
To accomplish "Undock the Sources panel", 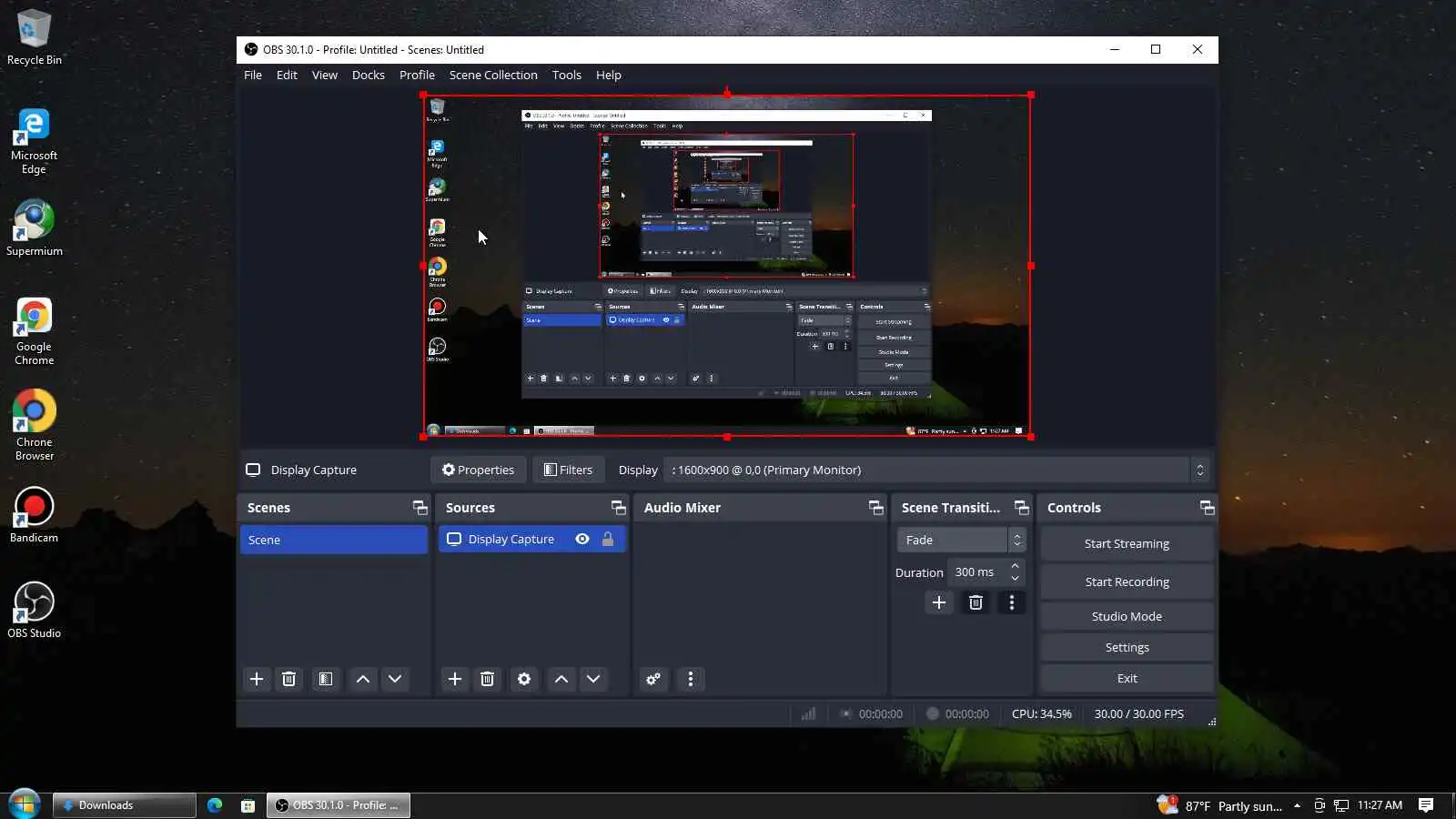I will [619, 508].
